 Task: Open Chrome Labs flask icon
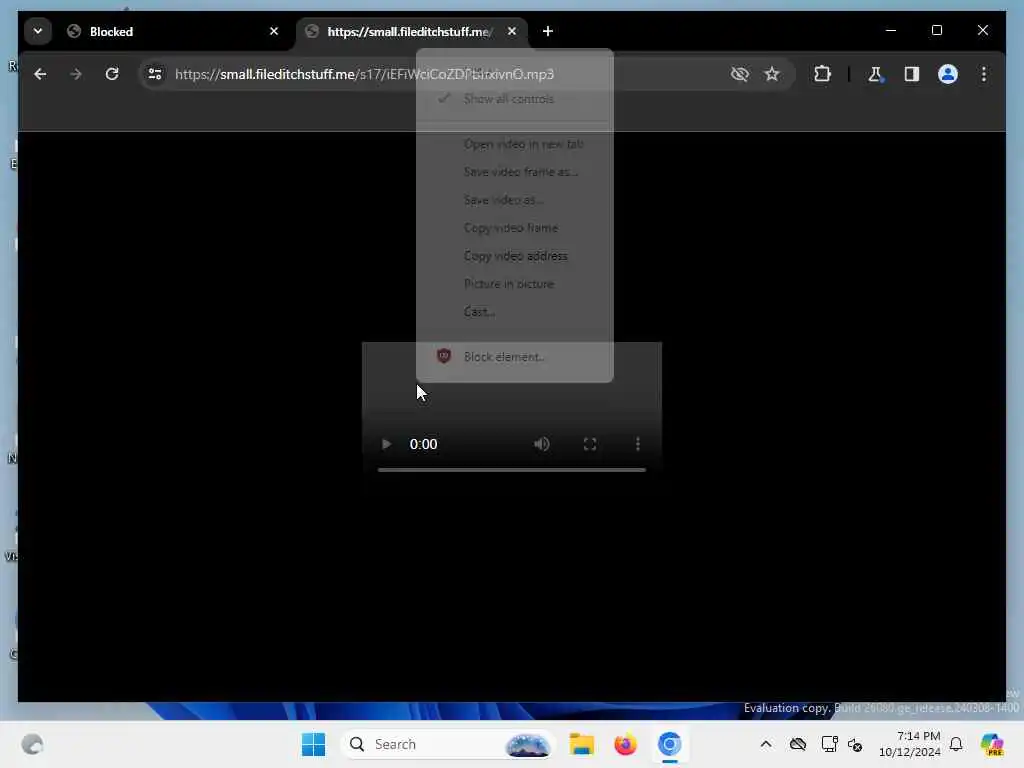875,74
